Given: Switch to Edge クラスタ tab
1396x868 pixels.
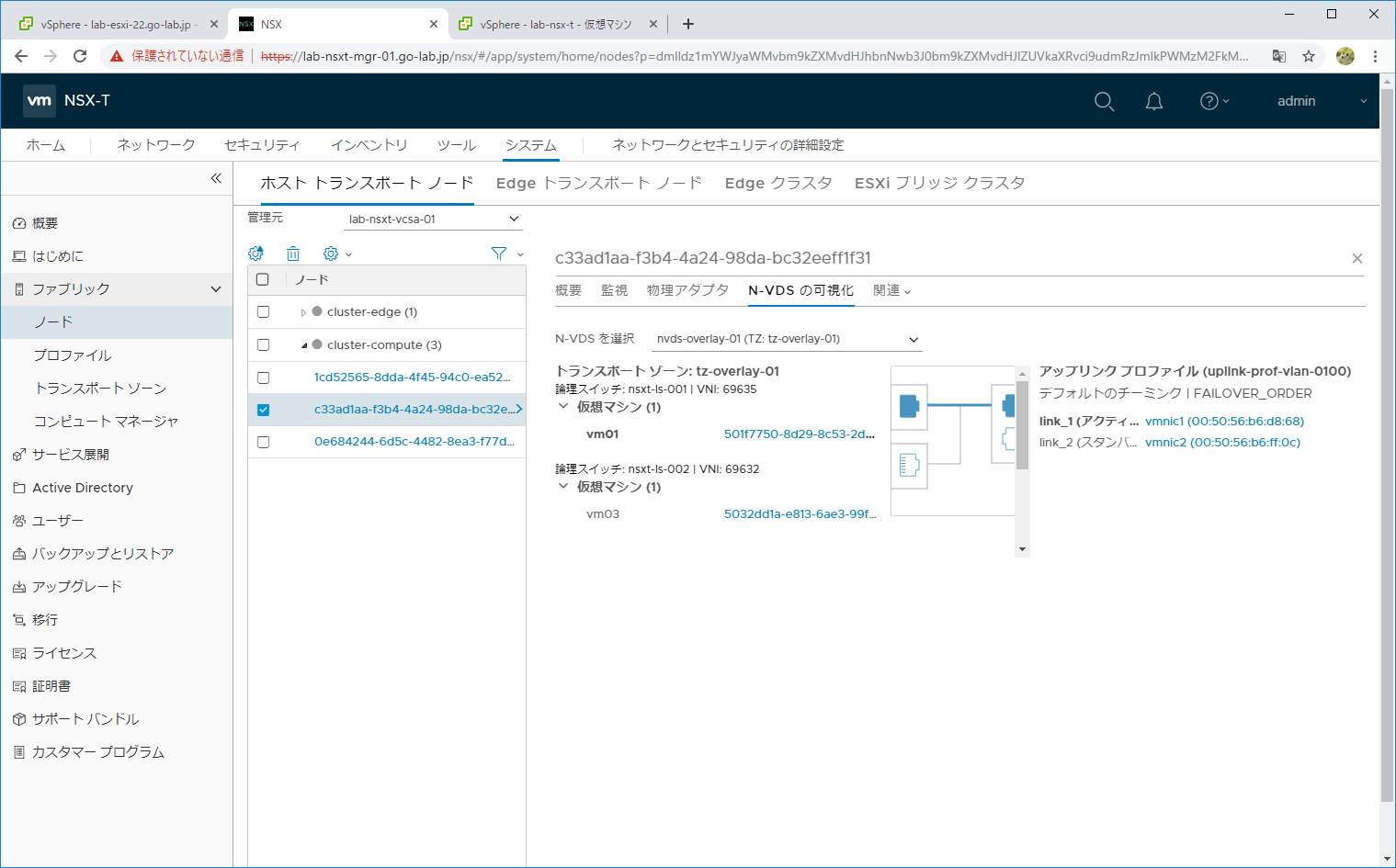Looking at the screenshot, I should [778, 183].
